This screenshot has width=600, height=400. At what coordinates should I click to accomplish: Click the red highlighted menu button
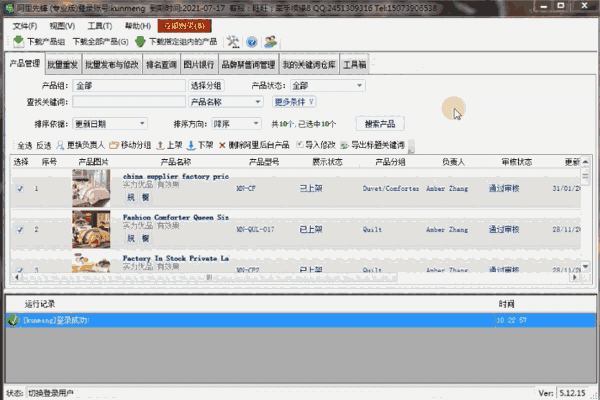[x=184, y=26]
